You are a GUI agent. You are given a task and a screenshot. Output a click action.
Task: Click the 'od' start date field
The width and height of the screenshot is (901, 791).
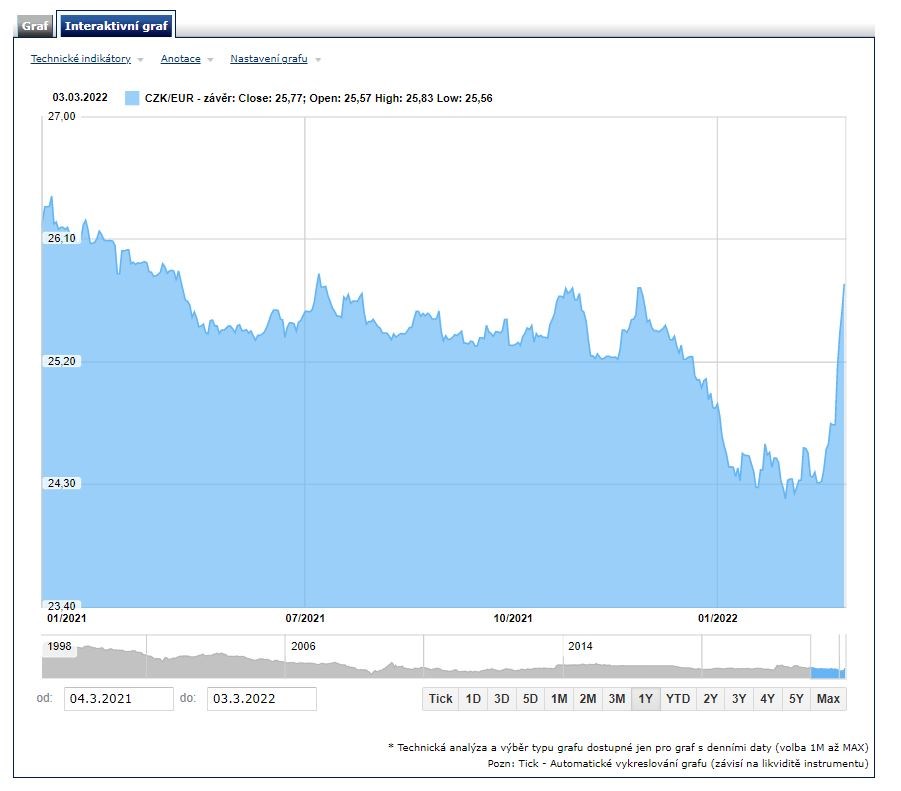pos(118,699)
